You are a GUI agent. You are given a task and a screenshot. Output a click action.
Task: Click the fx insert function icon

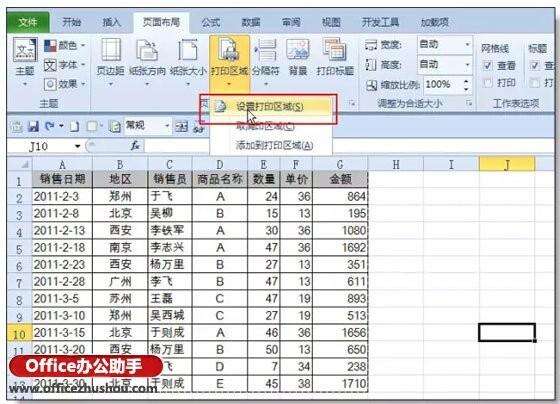[x=135, y=146]
